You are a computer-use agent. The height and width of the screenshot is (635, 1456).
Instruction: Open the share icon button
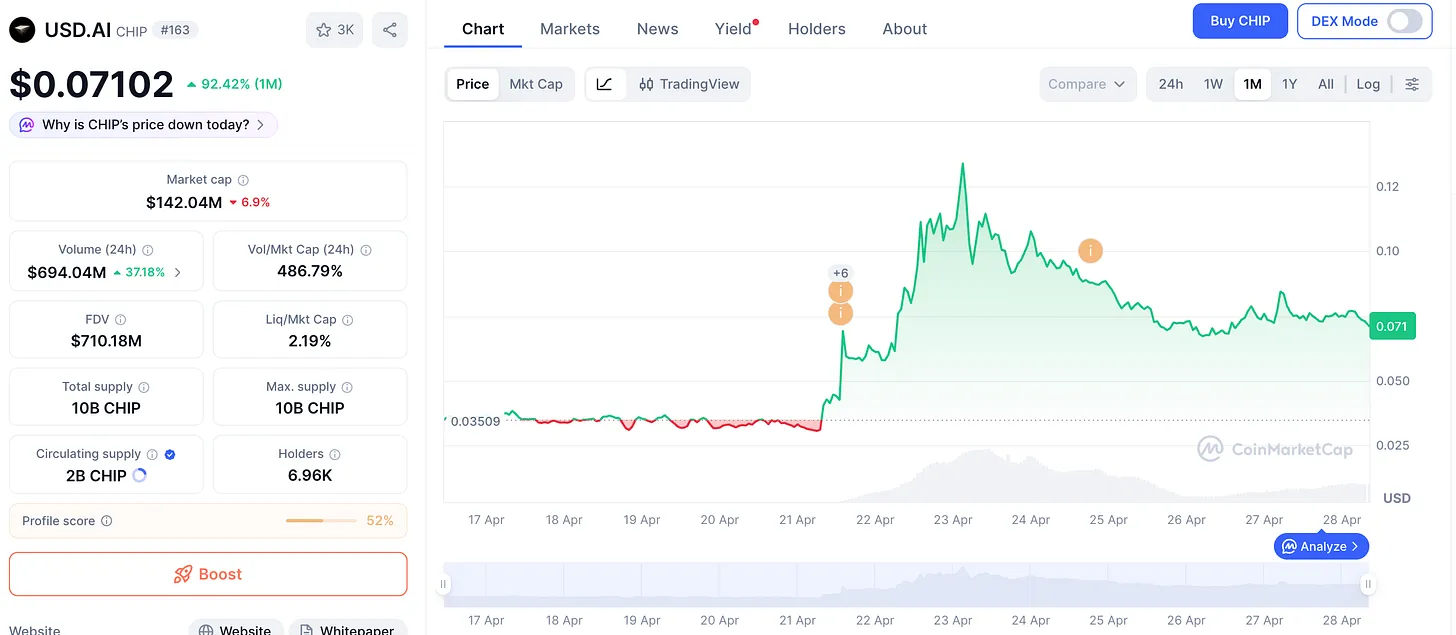coord(390,30)
